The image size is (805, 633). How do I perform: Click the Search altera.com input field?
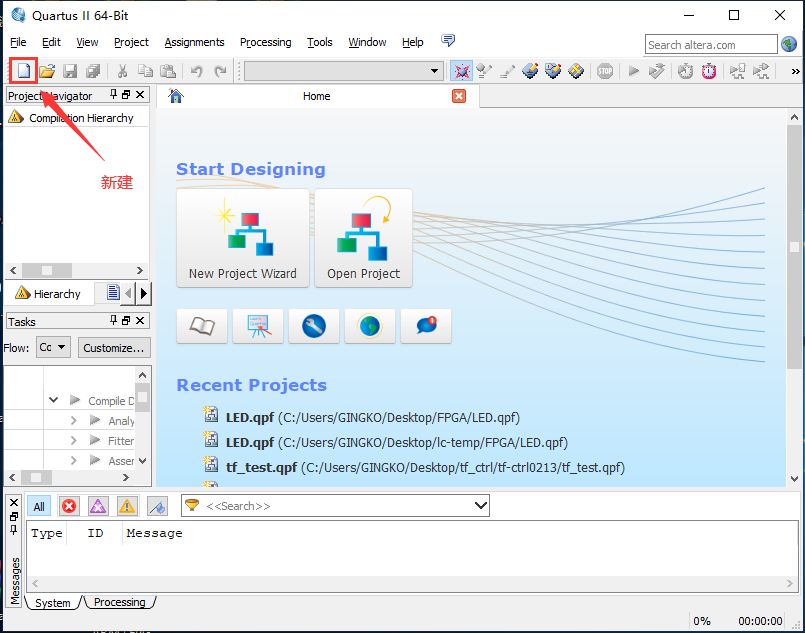coord(710,44)
